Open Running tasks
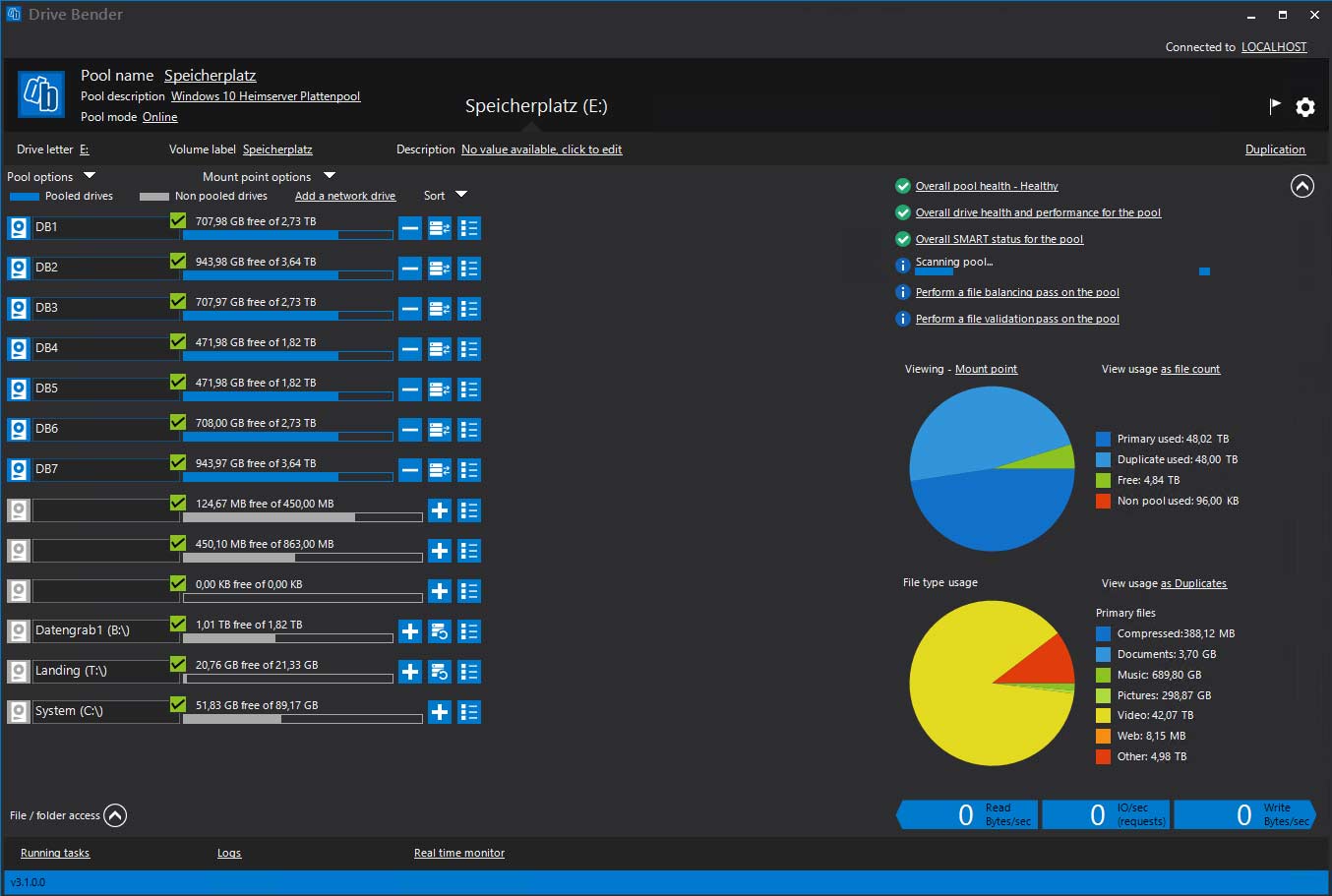 click(55, 853)
